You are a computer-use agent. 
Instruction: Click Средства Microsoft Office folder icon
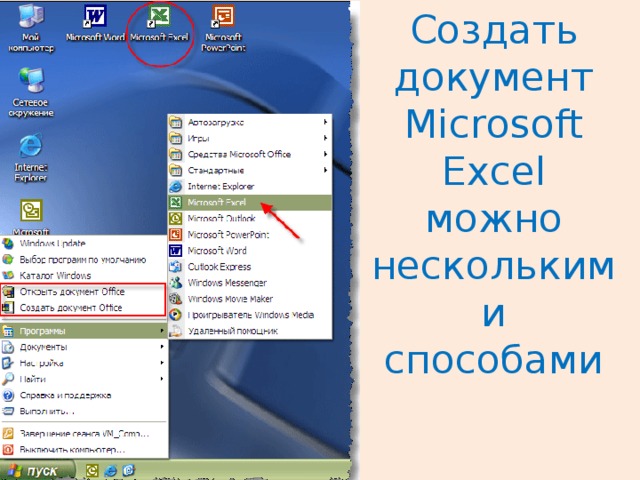tap(176, 154)
